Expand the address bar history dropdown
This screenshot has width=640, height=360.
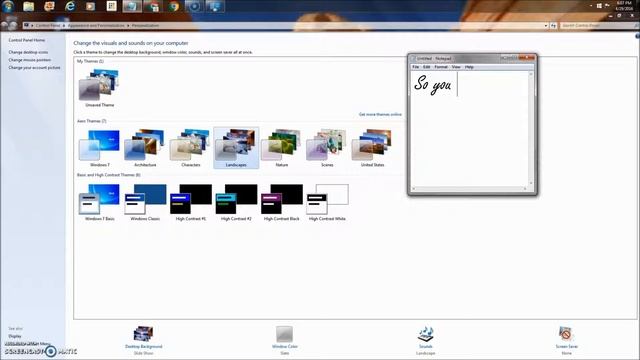click(546, 25)
